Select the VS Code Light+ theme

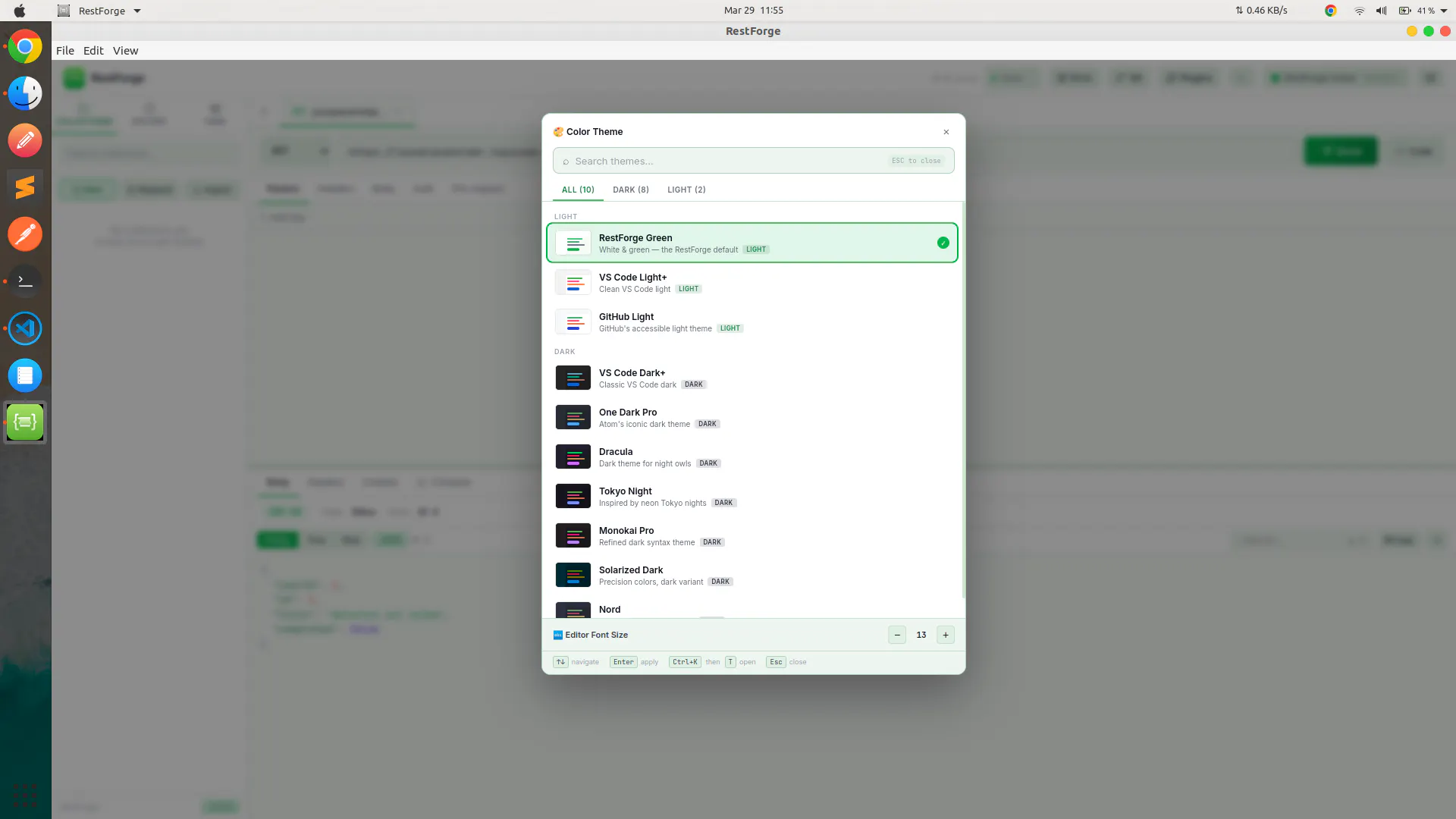(752, 282)
